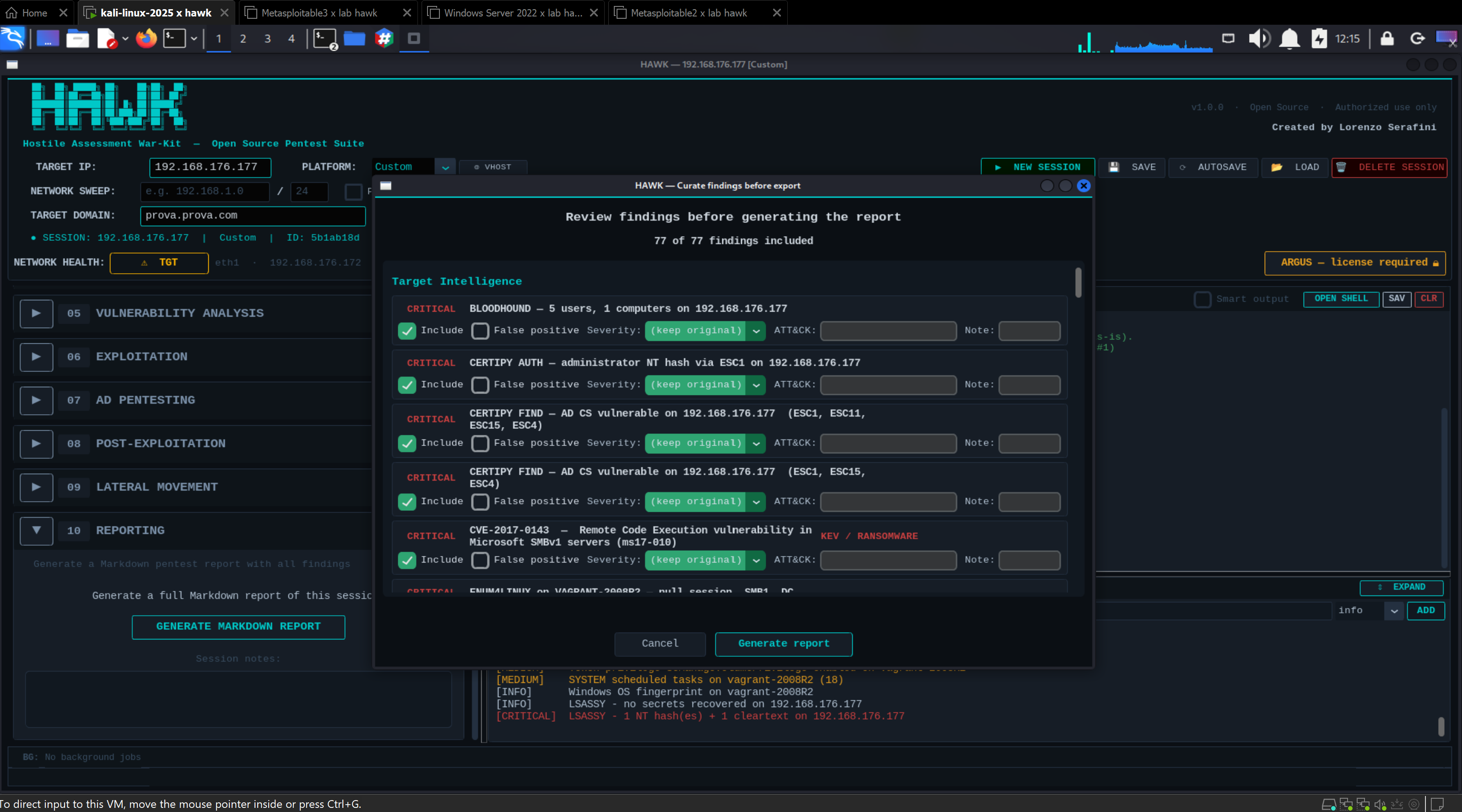Click the volume speaker tray icon
Screen dimensions: 1462x812
point(1259,38)
